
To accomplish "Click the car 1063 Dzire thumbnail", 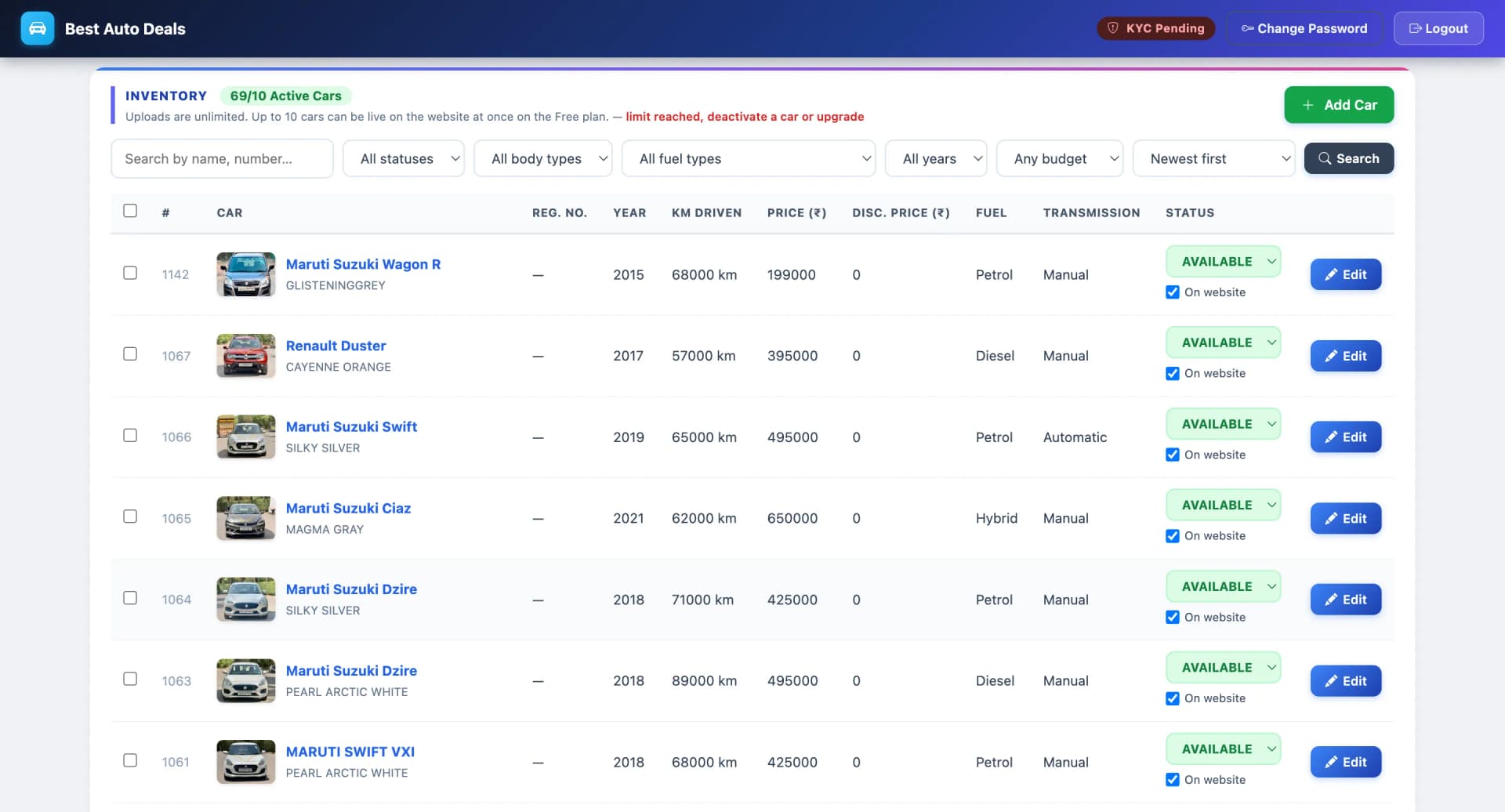I will (x=246, y=680).
